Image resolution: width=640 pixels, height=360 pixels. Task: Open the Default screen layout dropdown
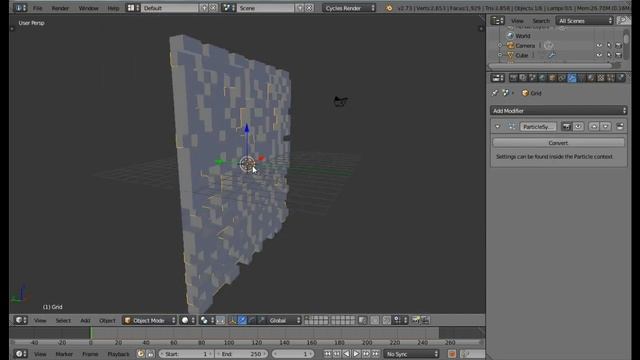(170, 8)
